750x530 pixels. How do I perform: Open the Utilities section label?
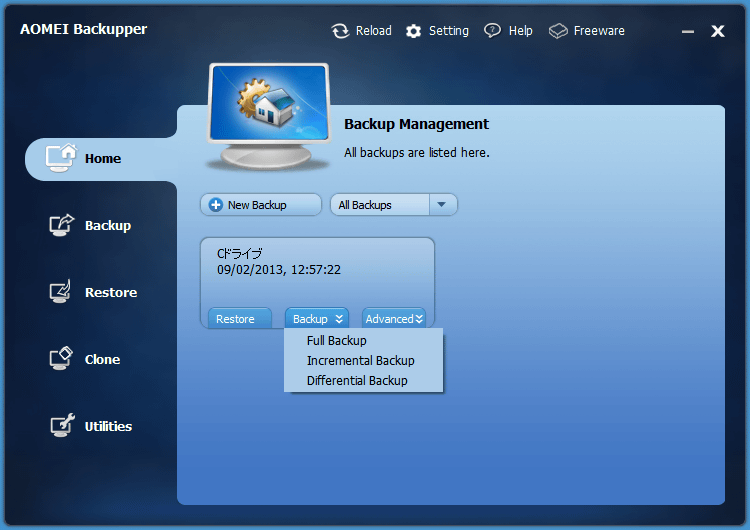pos(109,426)
